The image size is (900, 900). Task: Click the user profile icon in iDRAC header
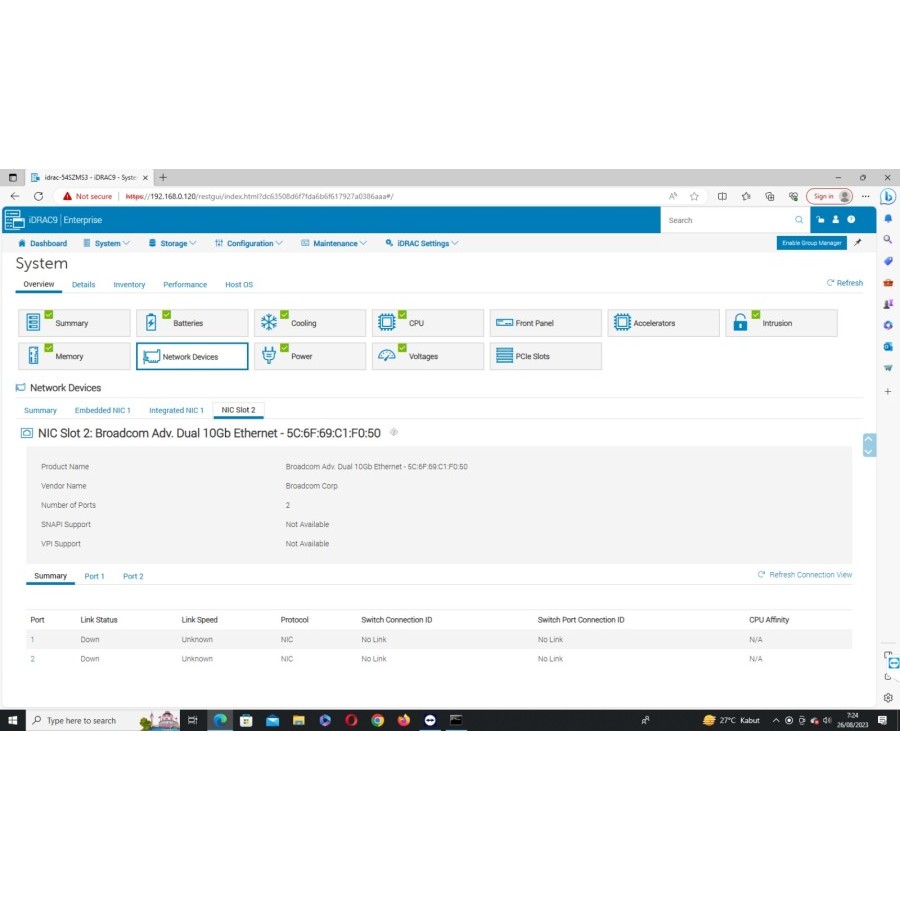[x=836, y=219]
